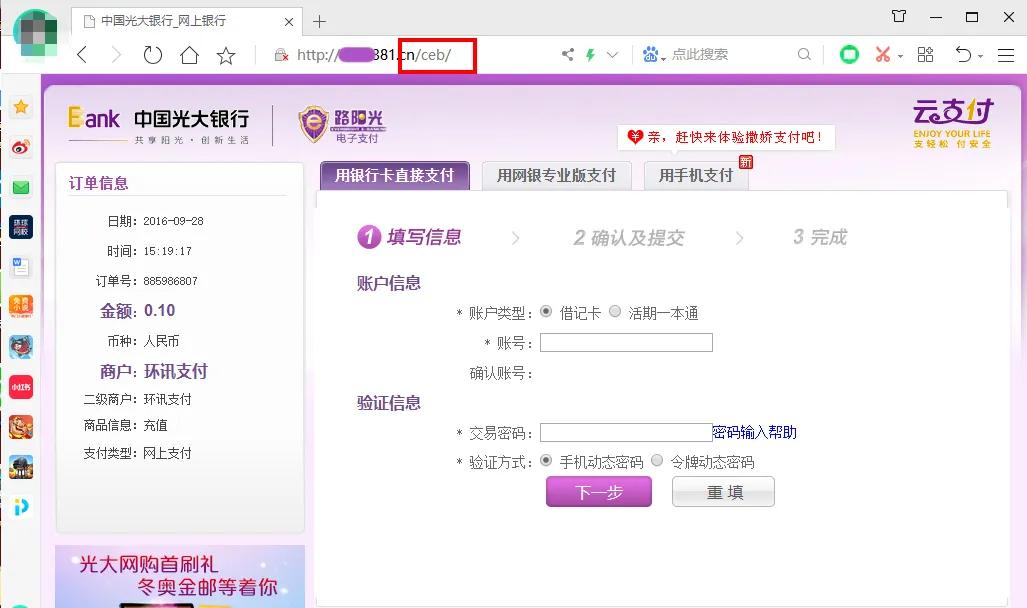
Task: Open the dropdown next to the lightning icon
Action: tap(611, 55)
